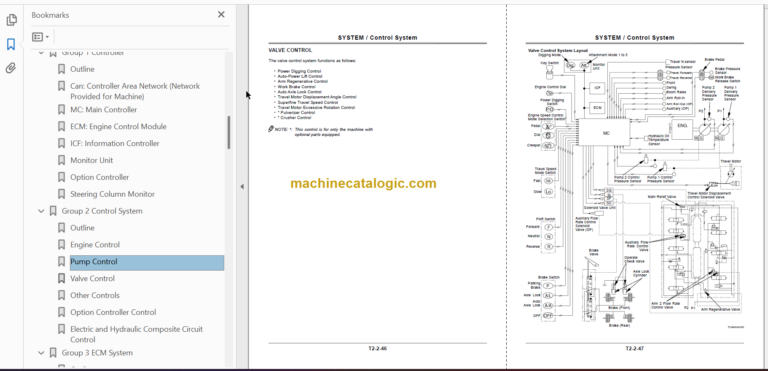Click the page number T2-2-47
This screenshot has width=768, height=371.
634,349
